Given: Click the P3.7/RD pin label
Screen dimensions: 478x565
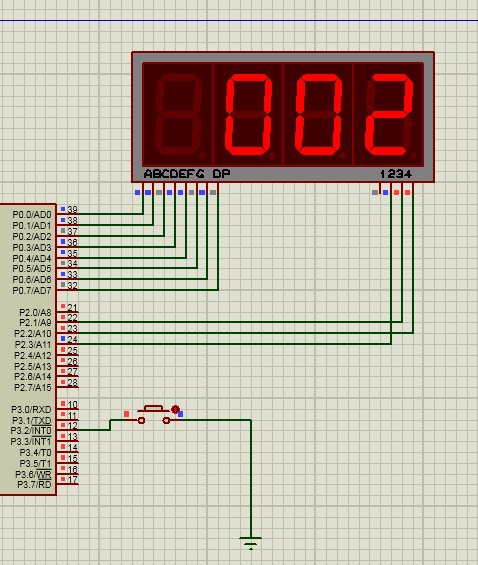Looking at the screenshot, I should (x=34, y=485).
